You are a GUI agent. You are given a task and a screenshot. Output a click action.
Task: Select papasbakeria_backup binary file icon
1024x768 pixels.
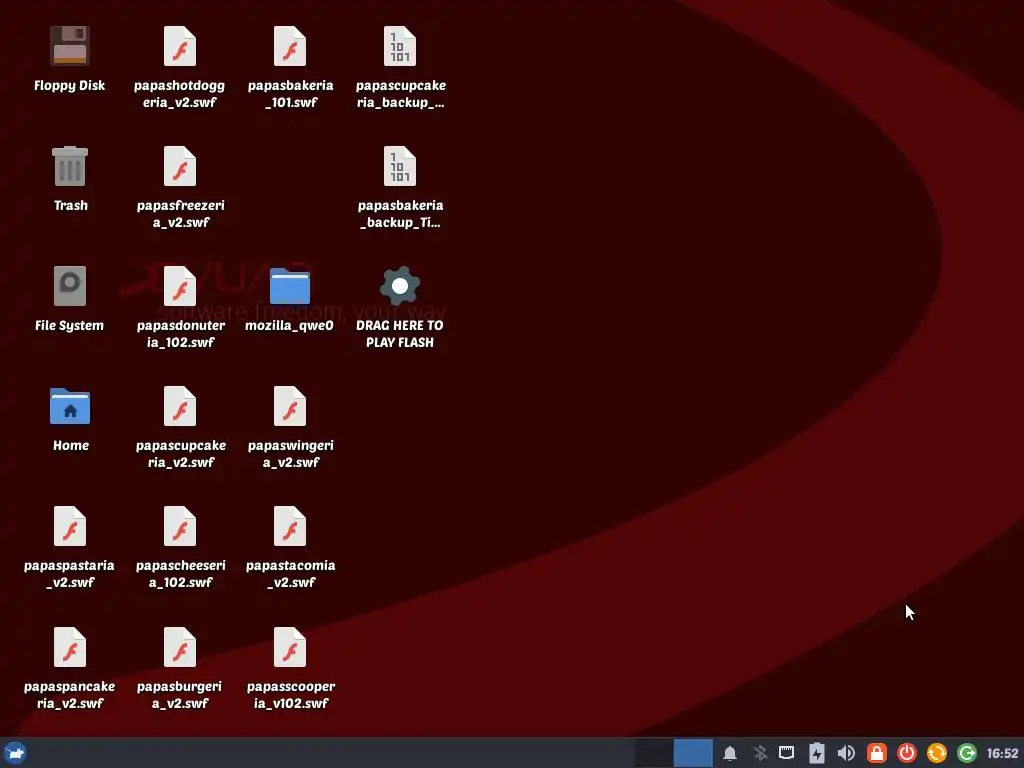click(x=400, y=167)
